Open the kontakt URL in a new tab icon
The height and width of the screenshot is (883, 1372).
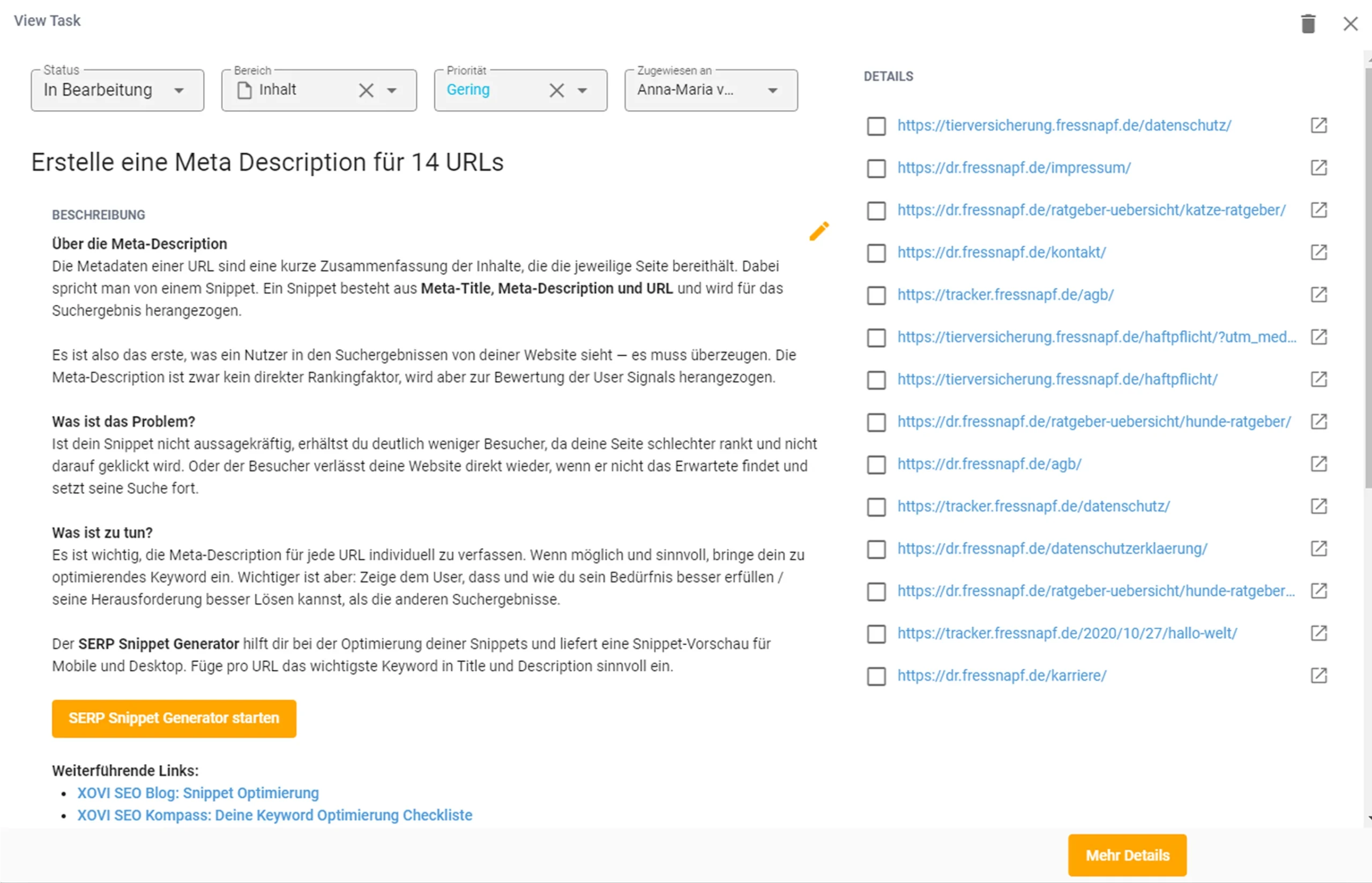pos(1319,252)
